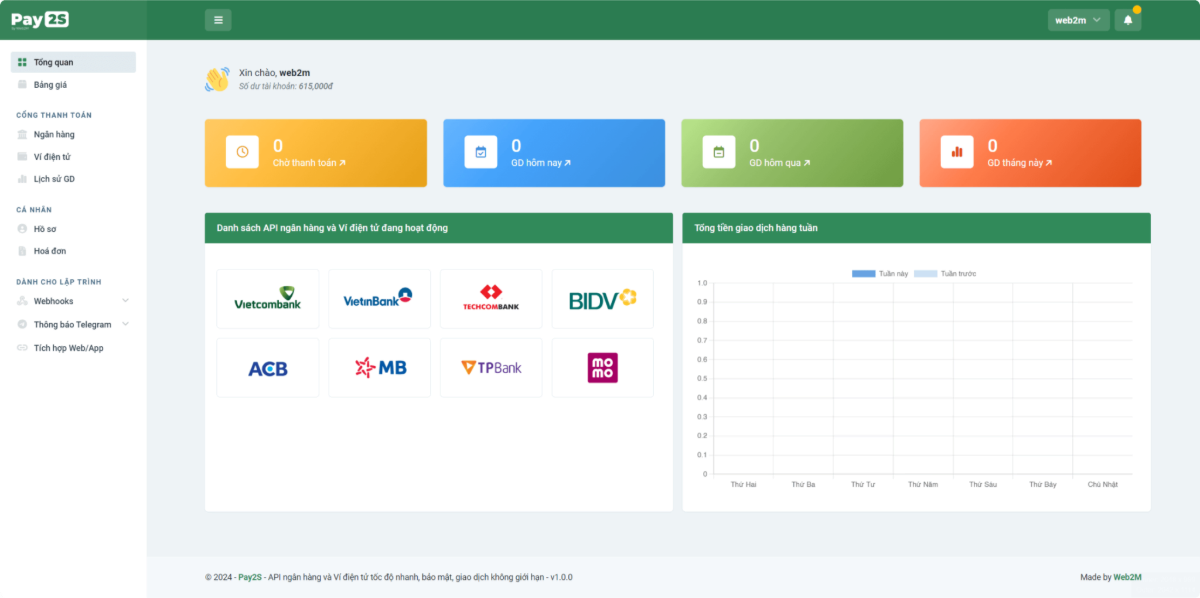Open Lịch sử GD sidebar item

(54, 179)
